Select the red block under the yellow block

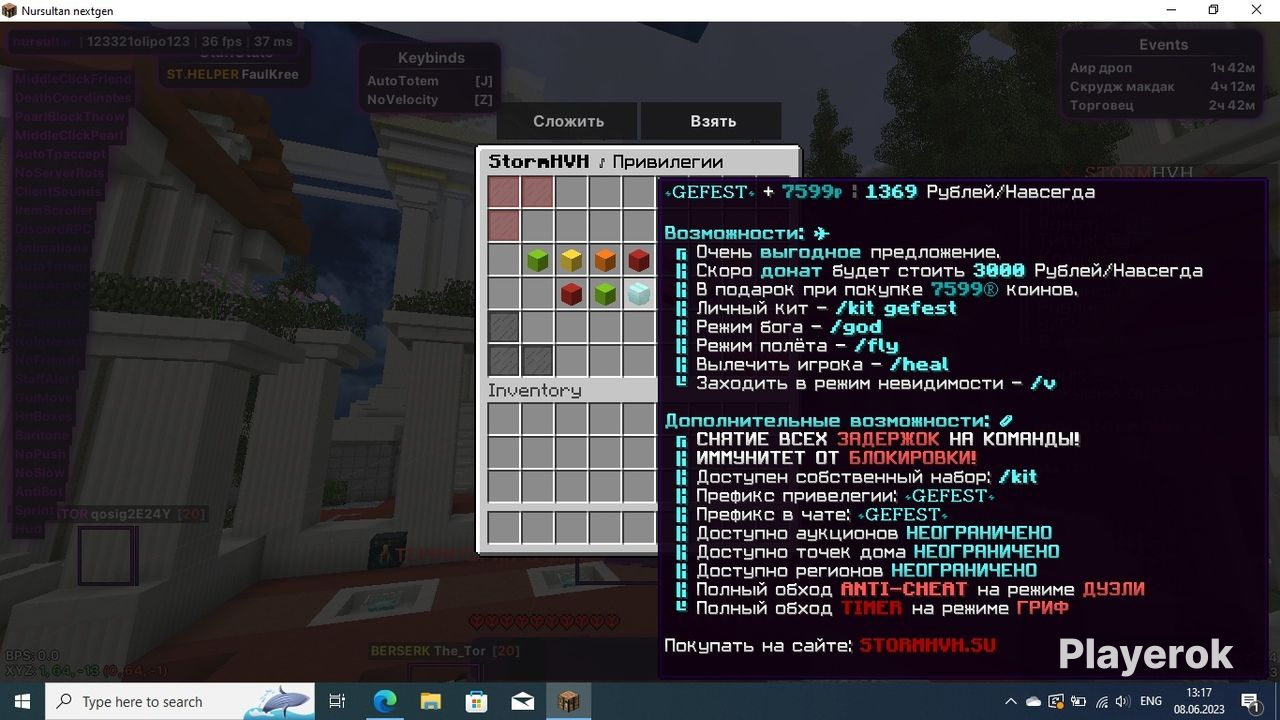(x=571, y=294)
